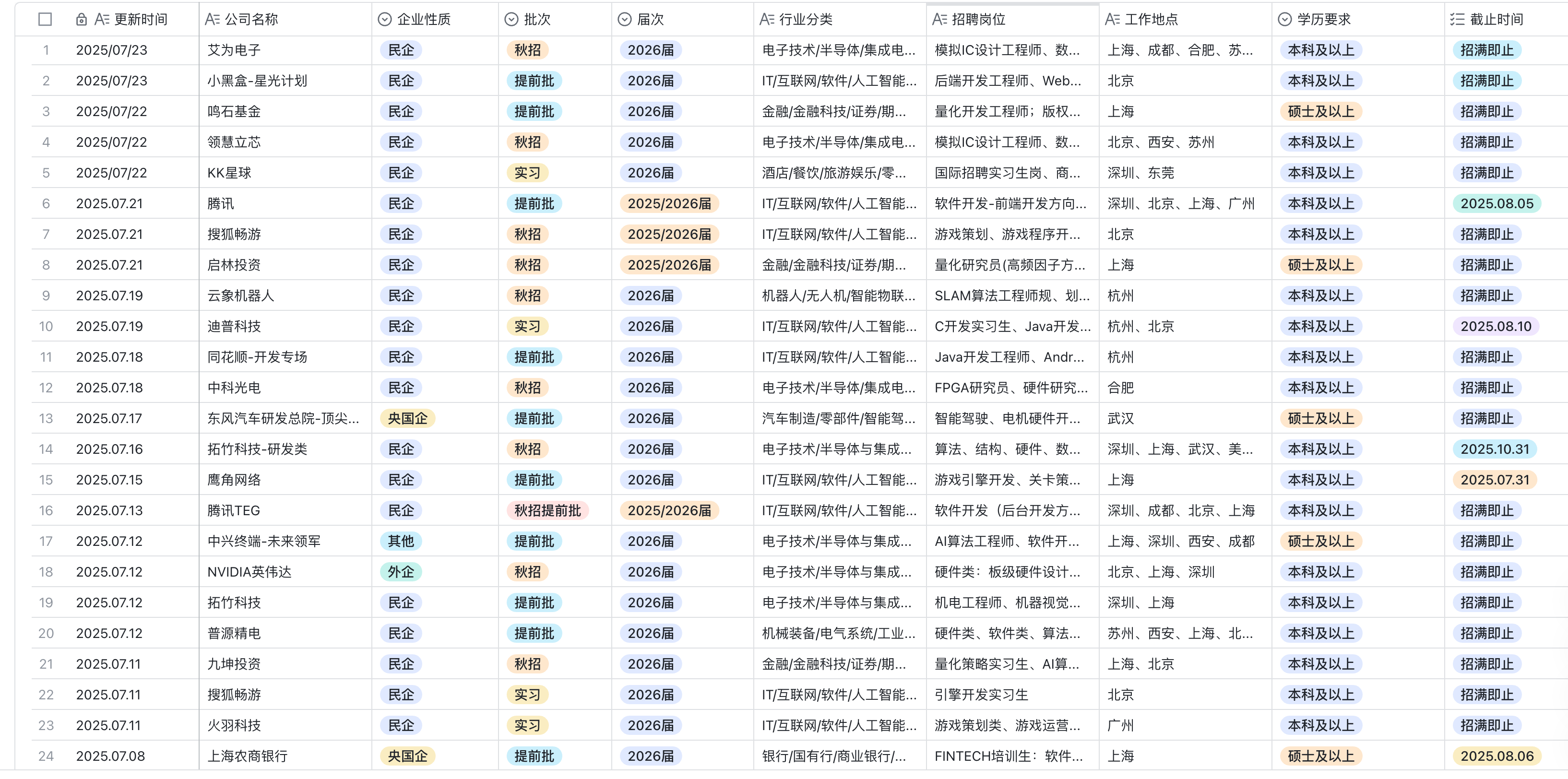Click the company name 火羽科技

click(234, 725)
